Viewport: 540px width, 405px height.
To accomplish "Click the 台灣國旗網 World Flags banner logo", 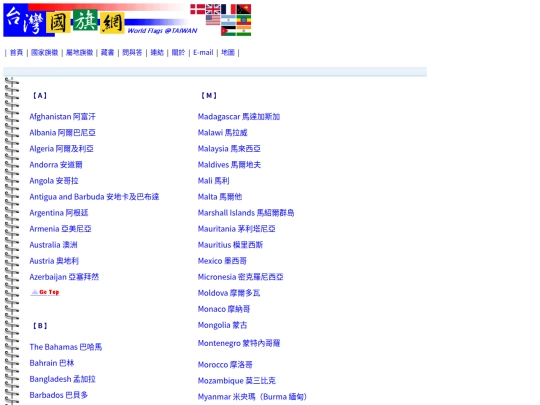I will point(127,20).
